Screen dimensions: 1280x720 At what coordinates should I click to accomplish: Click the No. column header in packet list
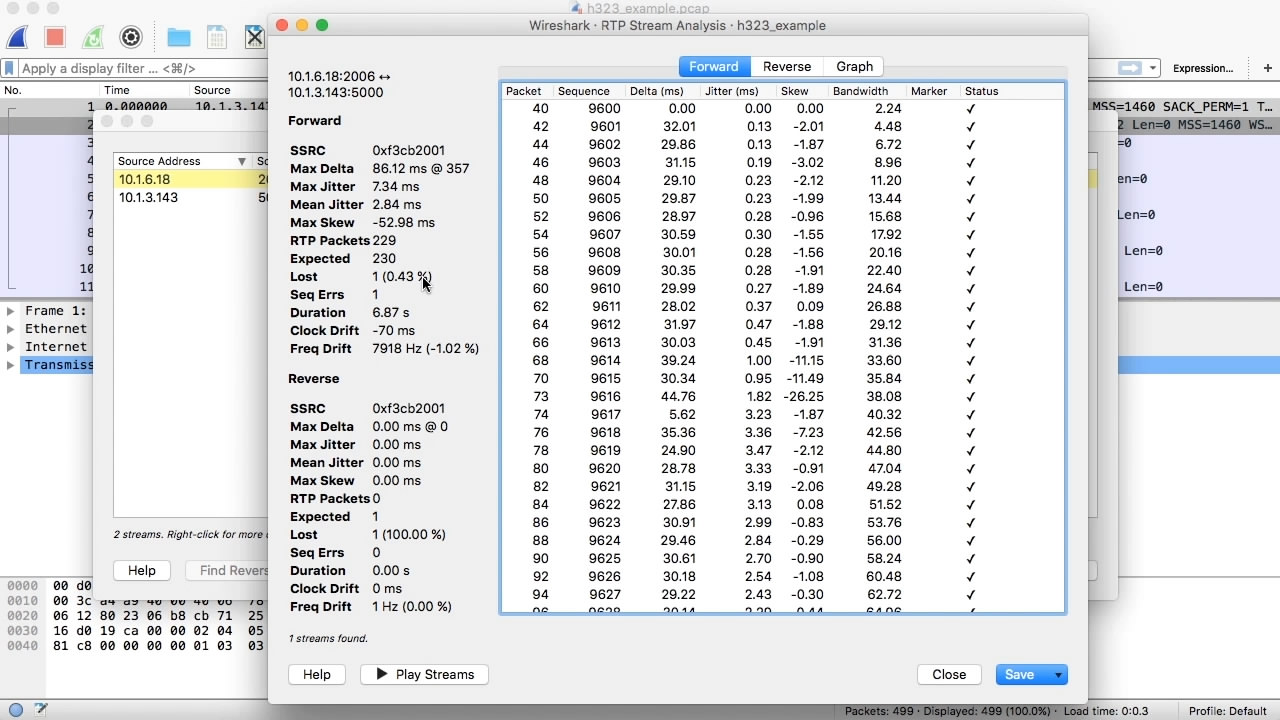tap(13, 90)
